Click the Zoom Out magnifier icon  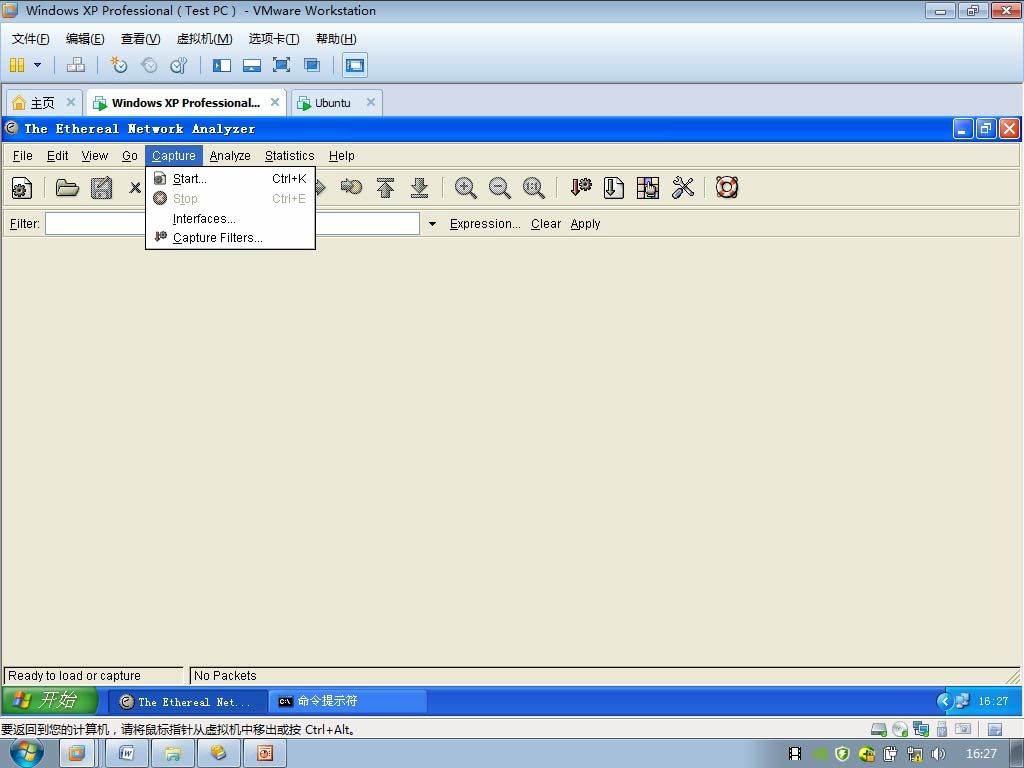pos(500,187)
